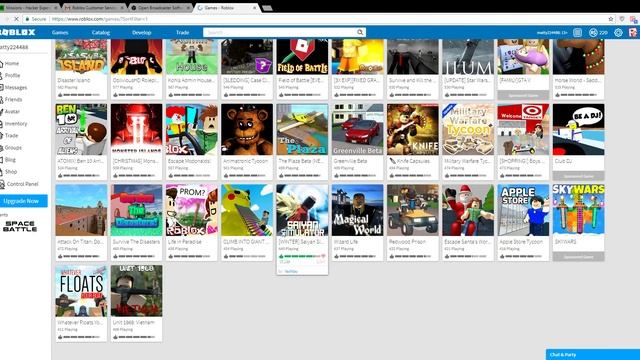Open the Magical World thumbnail

coord(358,210)
